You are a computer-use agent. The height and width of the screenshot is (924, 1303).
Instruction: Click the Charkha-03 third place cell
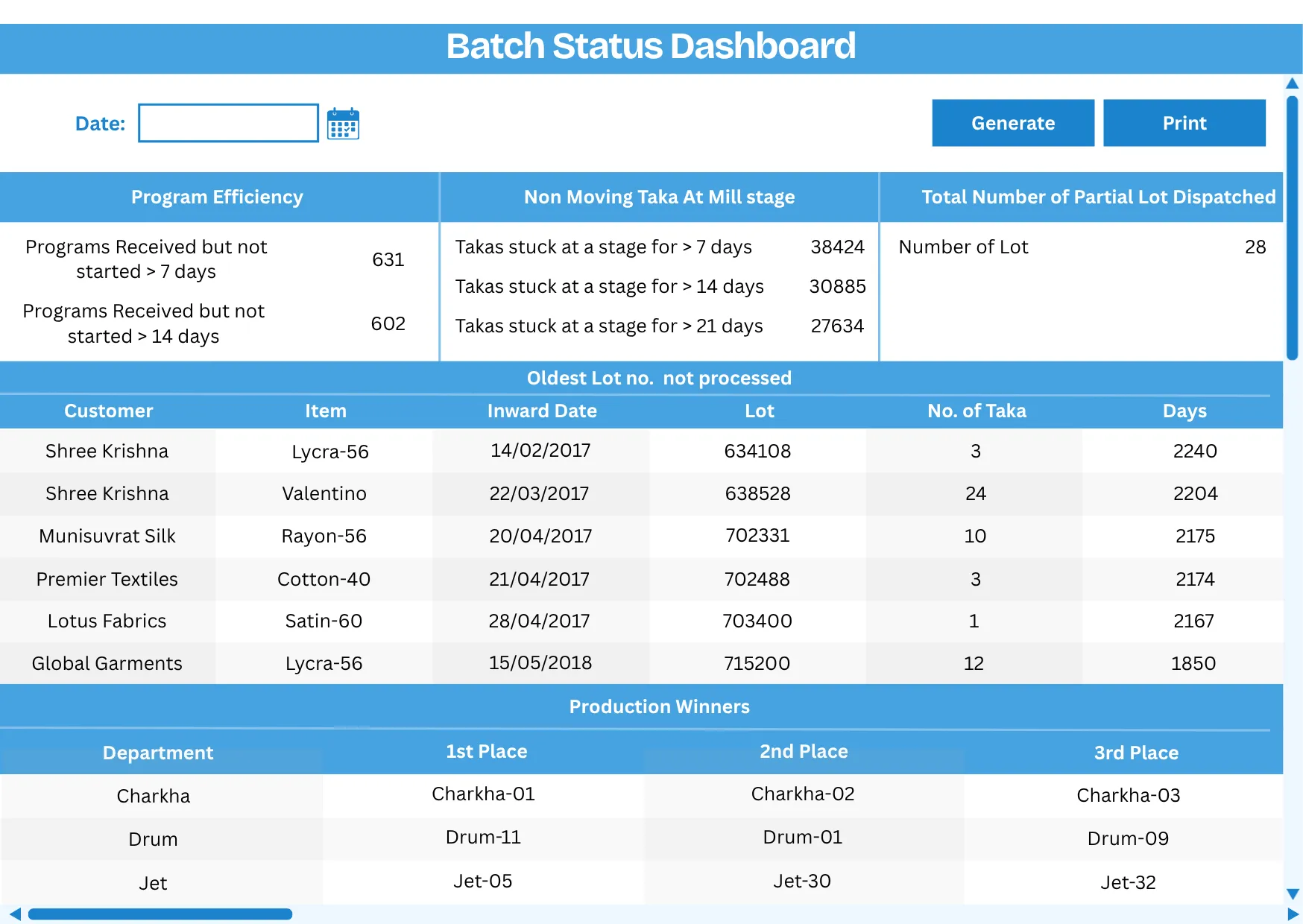[x=1129, y=795]
